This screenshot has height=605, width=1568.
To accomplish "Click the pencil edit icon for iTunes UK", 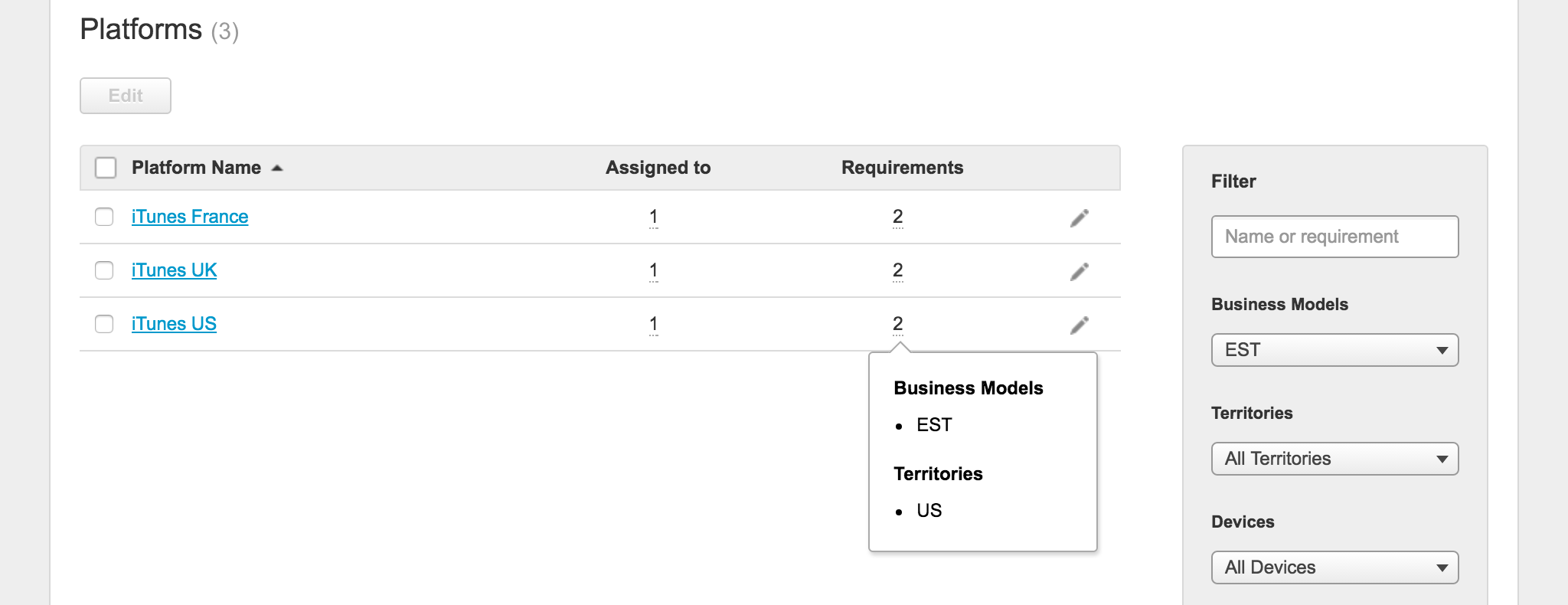I will pos(1079,272).
